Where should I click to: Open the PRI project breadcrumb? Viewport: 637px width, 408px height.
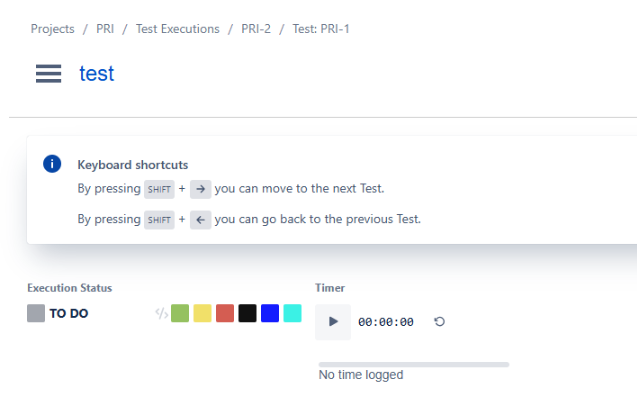pyautogui.click(x=105, y=29)
